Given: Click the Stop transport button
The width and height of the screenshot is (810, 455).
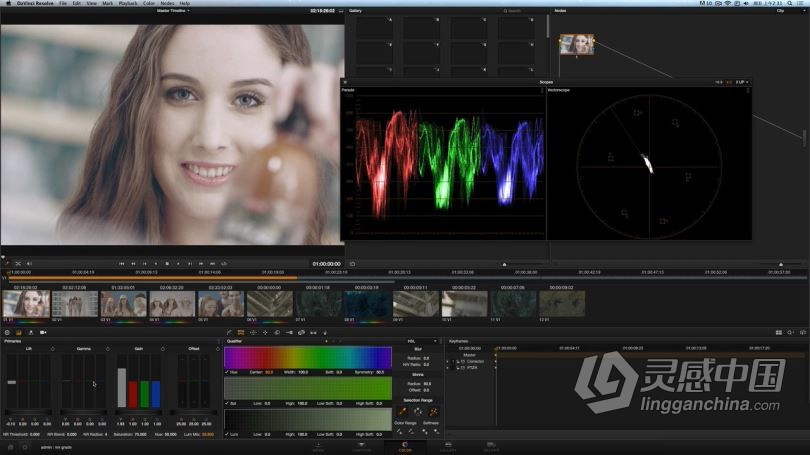Looking at the screenshot, I should tap(167, 264).
